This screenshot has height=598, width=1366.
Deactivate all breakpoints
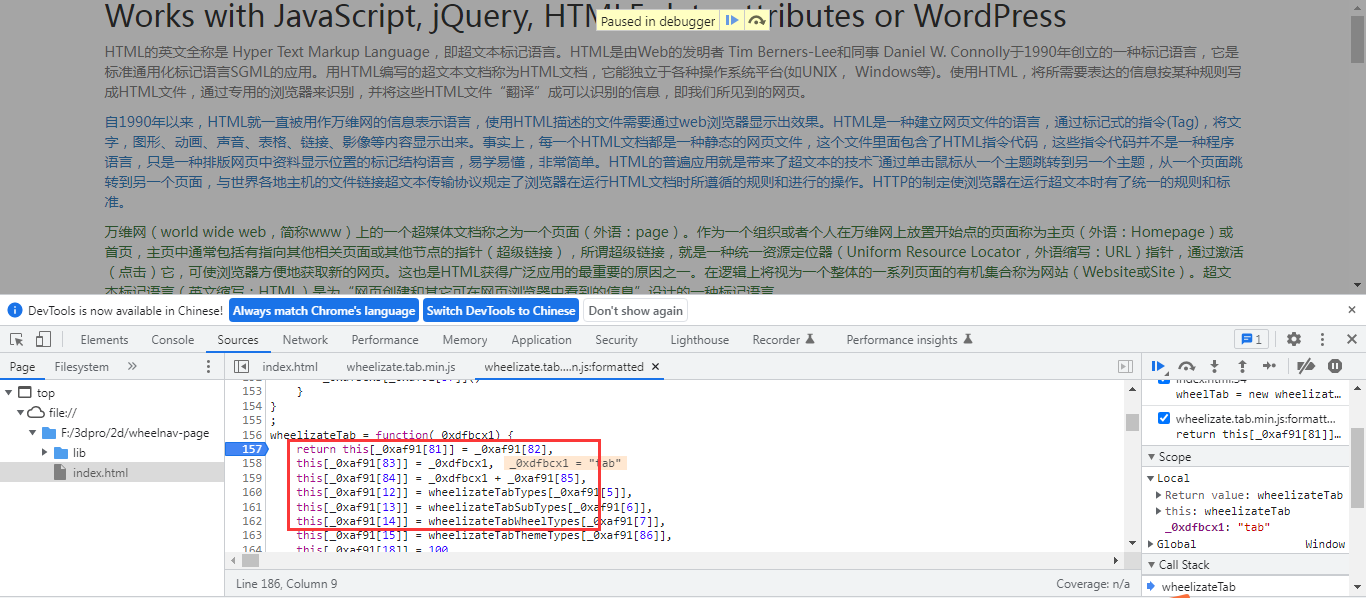pos(1305,367)
